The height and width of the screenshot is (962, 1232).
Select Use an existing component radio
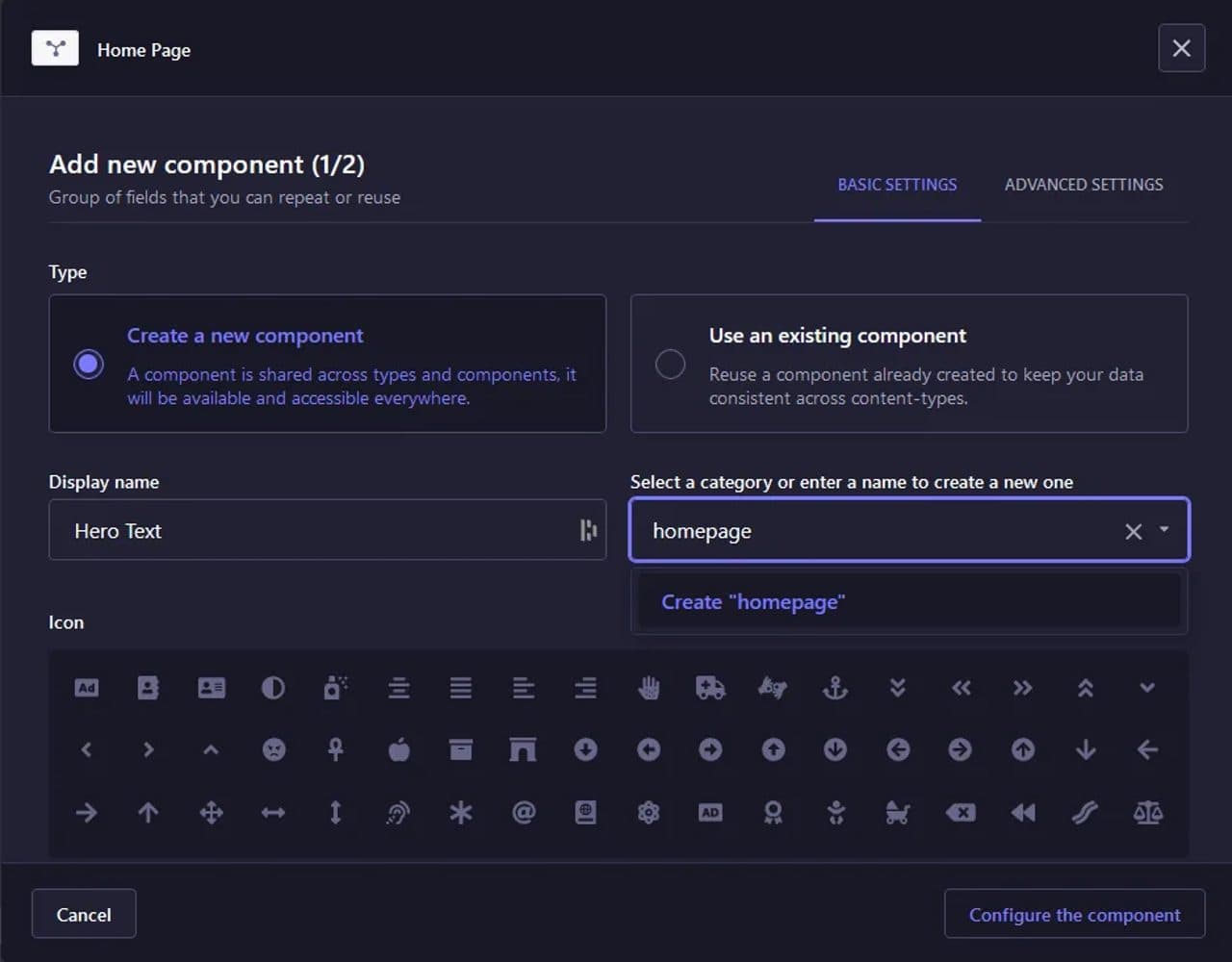[x=670, y=364]
